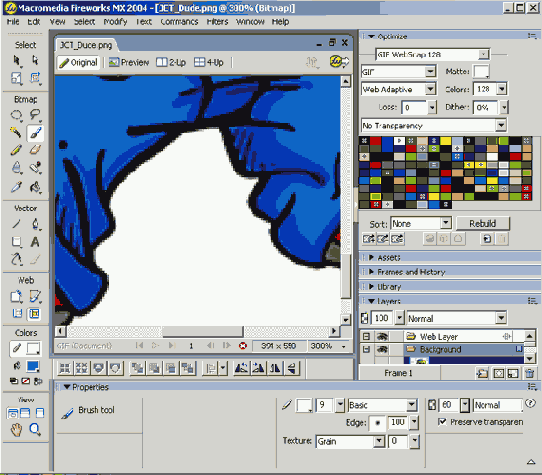The width and height of the screenshot is (542, 475).
Task: Select the Eraser tool
Action: (35, 150)
